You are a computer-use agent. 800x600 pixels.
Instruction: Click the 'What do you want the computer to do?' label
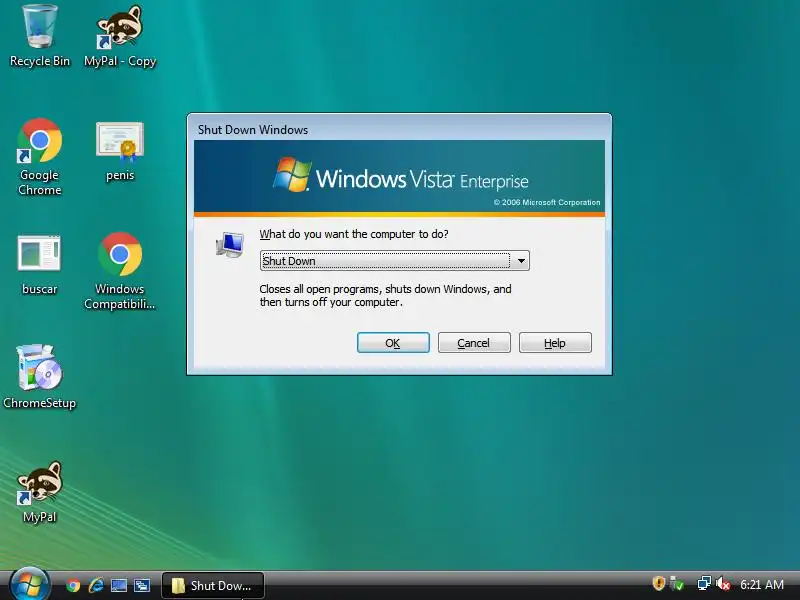click(x=354, y=234)
